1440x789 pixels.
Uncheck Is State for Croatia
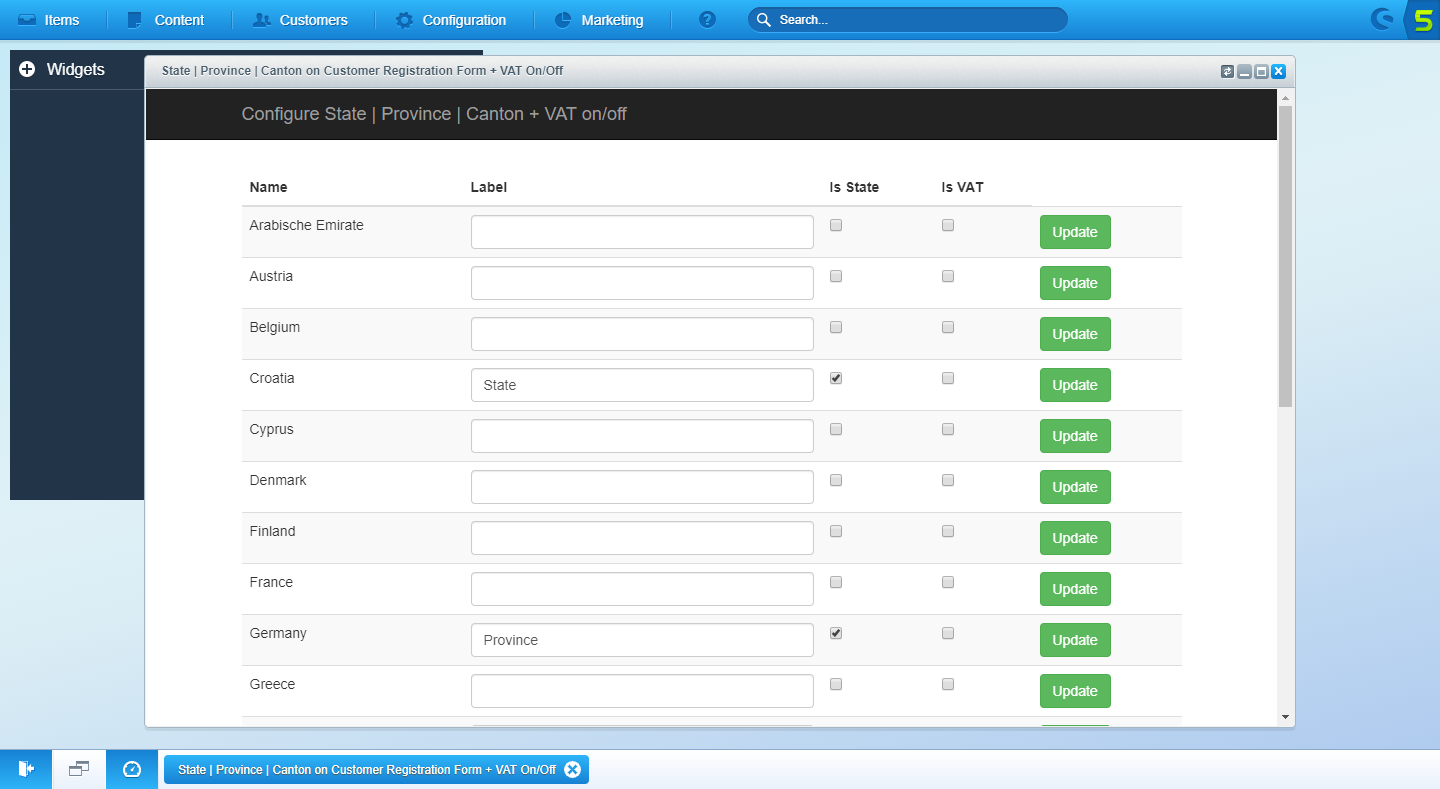(836, 378)
